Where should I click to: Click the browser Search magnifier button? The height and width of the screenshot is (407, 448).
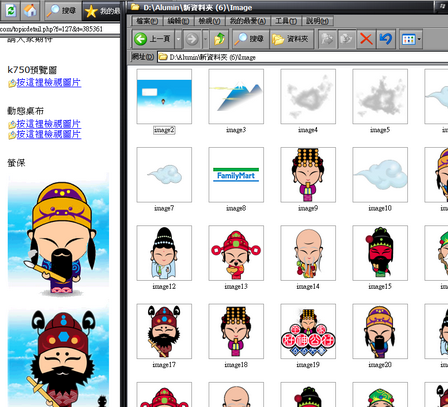pyautogui.click(x=61, y=10)
